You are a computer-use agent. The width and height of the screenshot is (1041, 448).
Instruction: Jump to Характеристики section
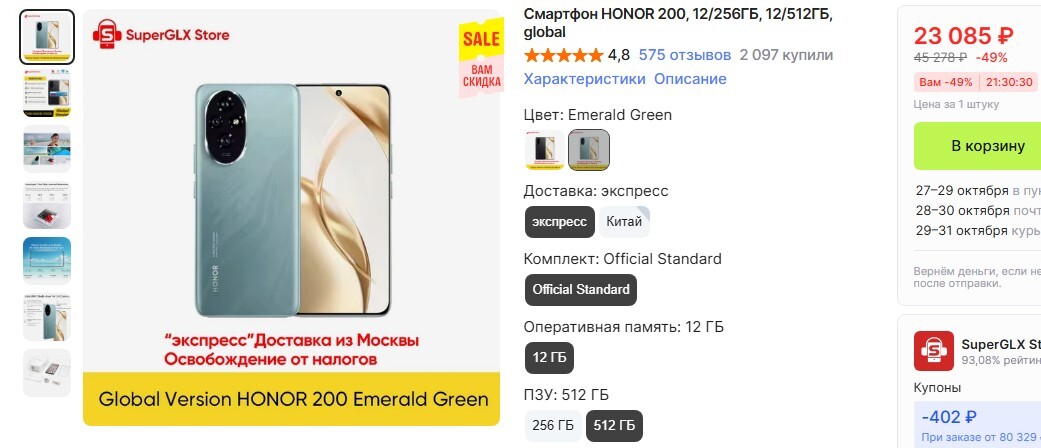[584, 79]
